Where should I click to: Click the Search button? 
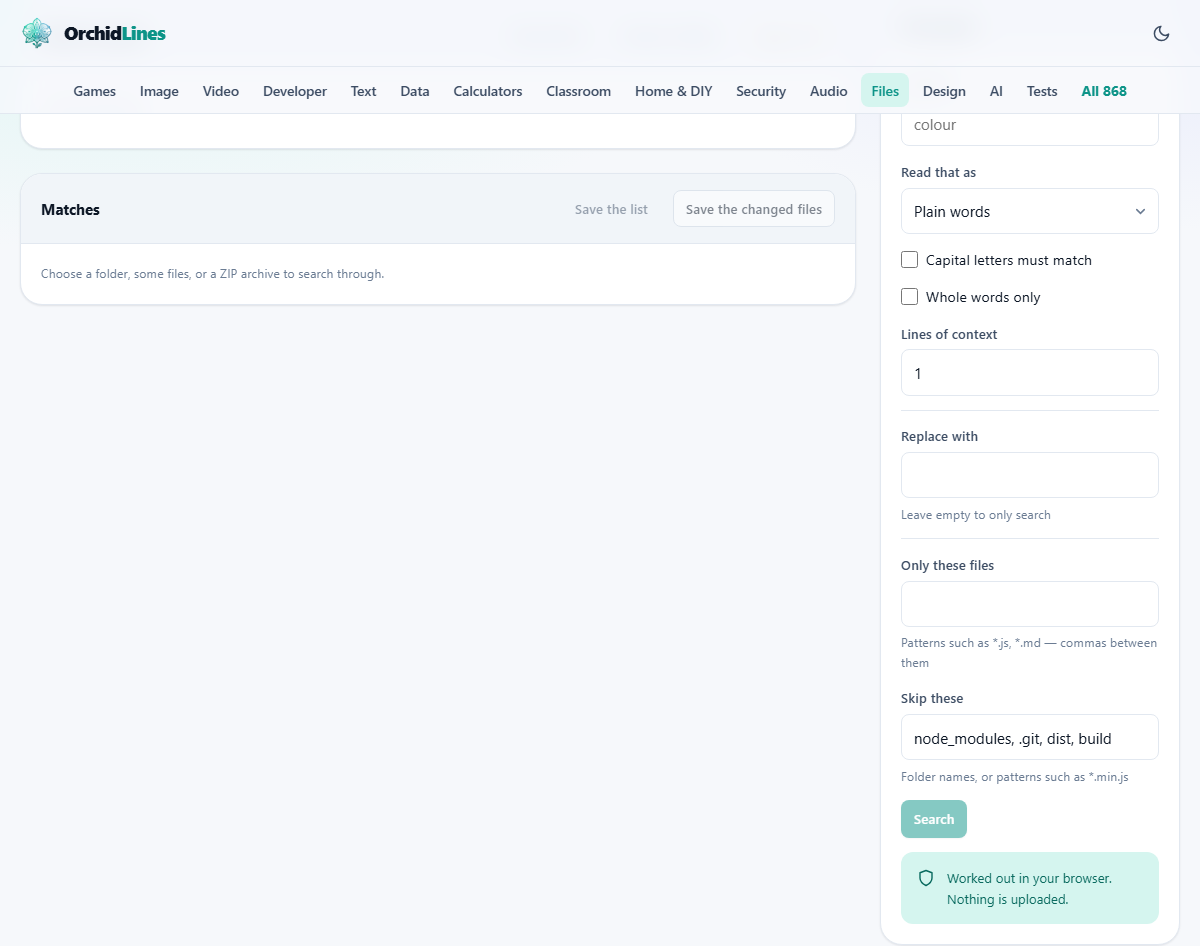tap(934, 819)
